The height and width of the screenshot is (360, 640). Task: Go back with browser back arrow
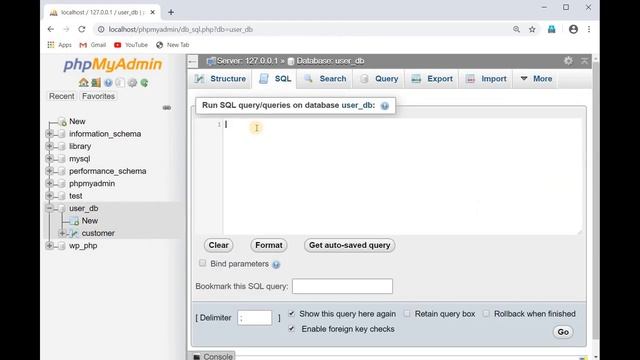[51, 29]
